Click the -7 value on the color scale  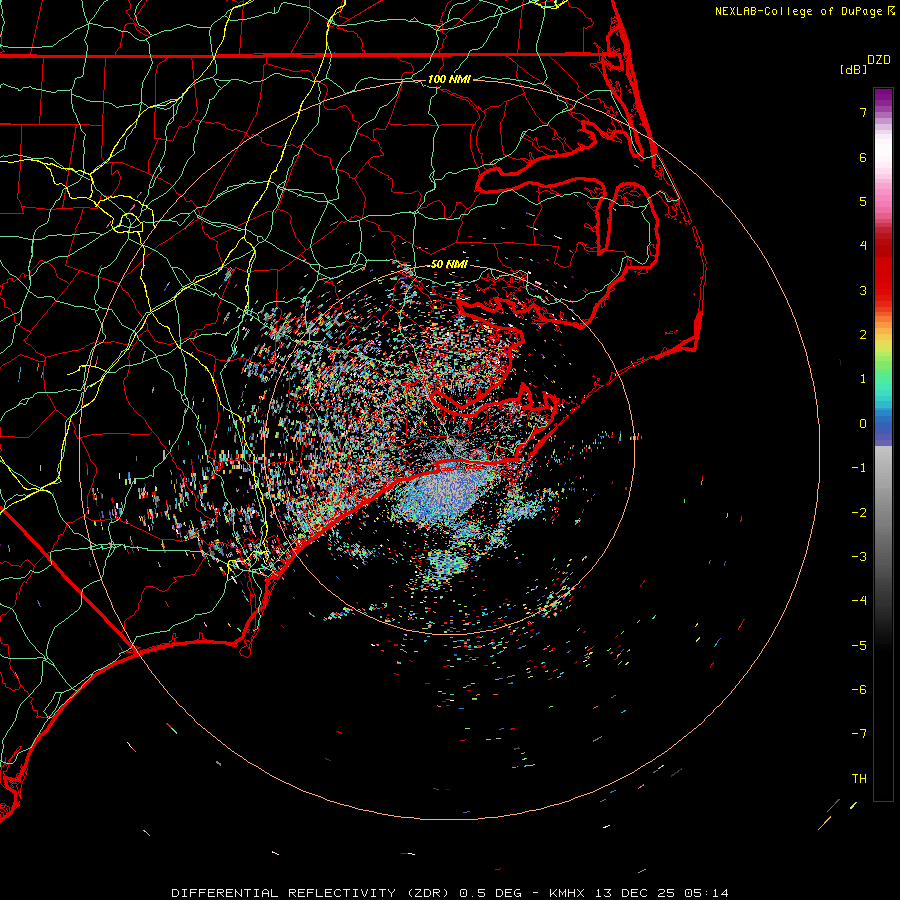pyautogui.click(x=859, y=734)
